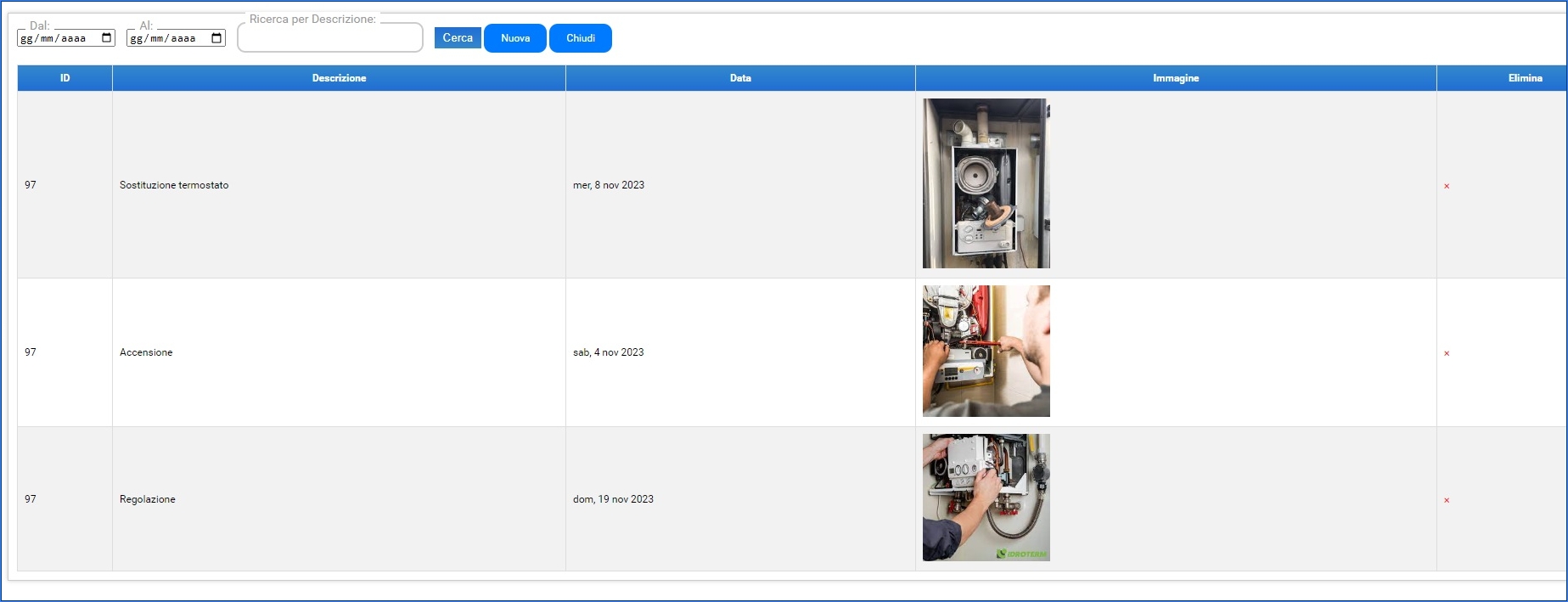This screenshot has height=602, width=1568.
Task: Sort by the ID column header
Action: (65, 78)
